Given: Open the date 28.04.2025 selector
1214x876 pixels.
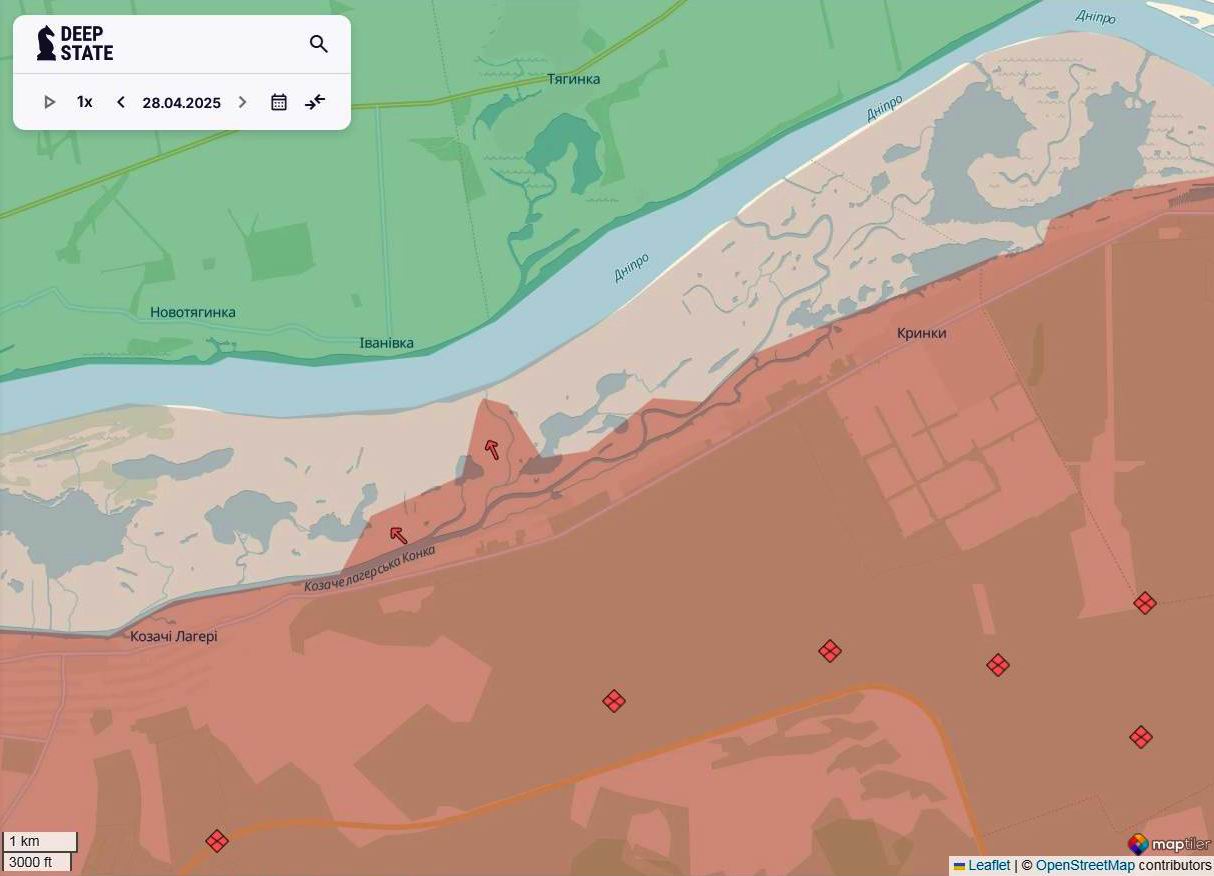Looking at the screenshot, I should [181, 102].
